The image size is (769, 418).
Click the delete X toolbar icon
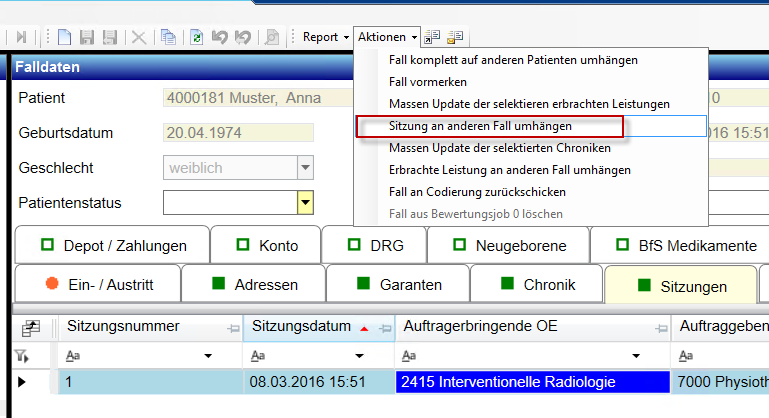tap(139, 37)
